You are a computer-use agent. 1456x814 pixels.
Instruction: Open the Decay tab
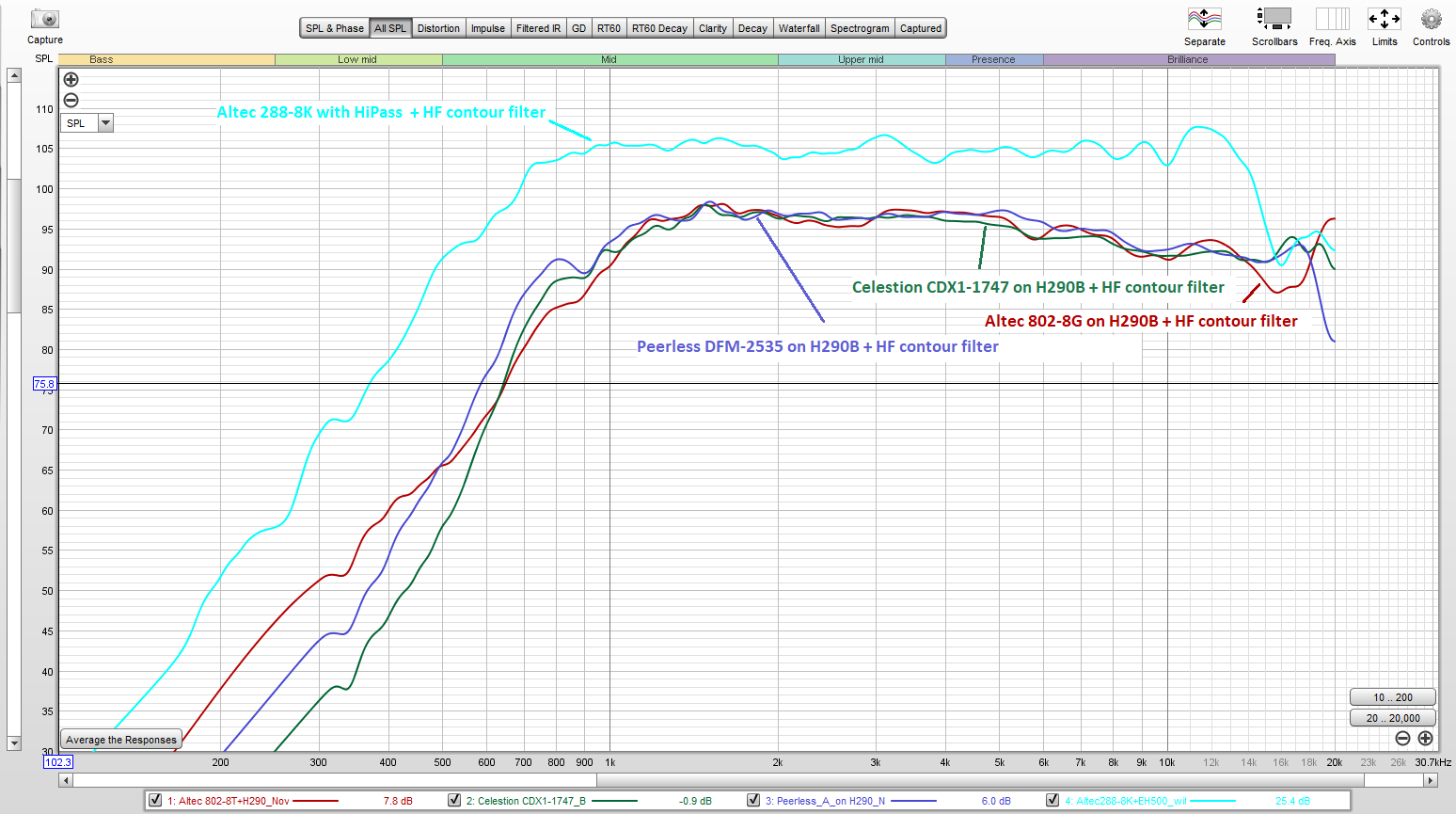[752, 28]
